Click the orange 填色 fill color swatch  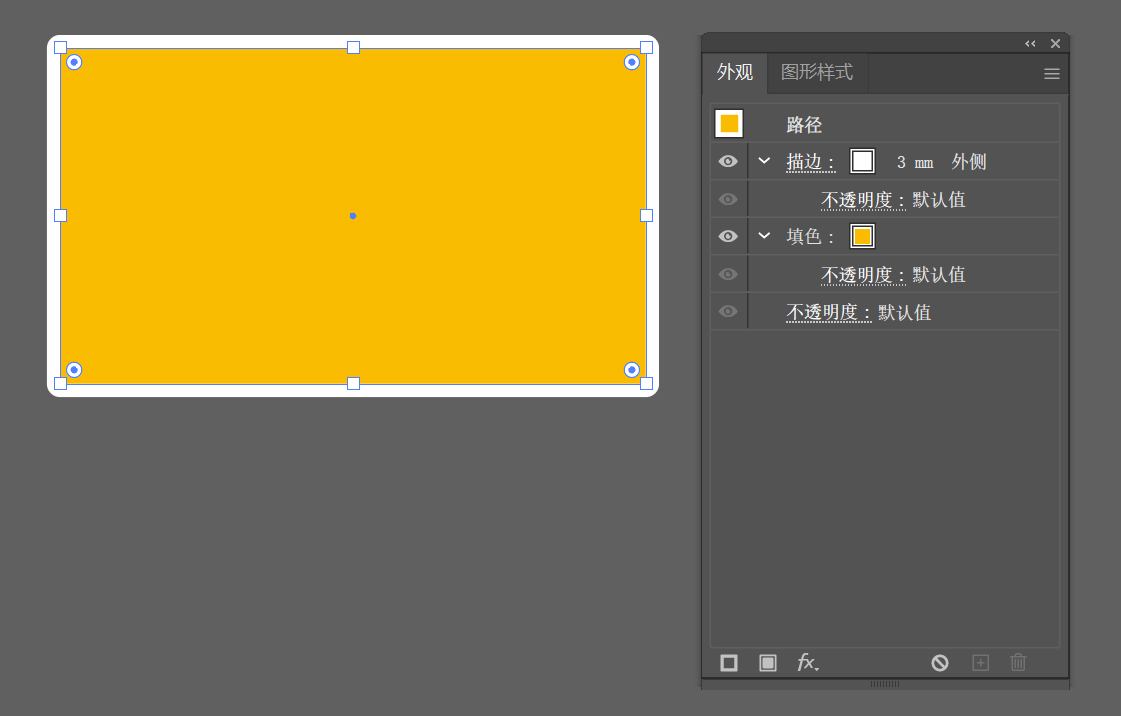862,237
